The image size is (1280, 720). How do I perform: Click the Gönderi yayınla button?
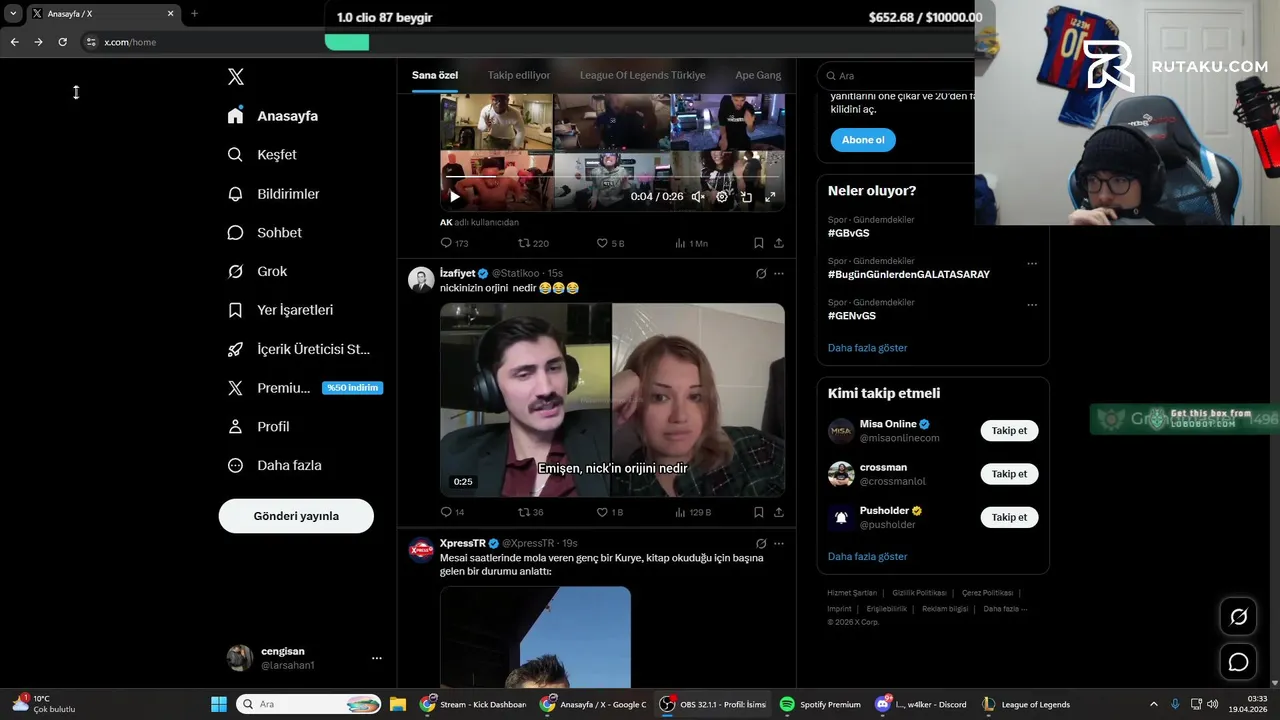296,516
